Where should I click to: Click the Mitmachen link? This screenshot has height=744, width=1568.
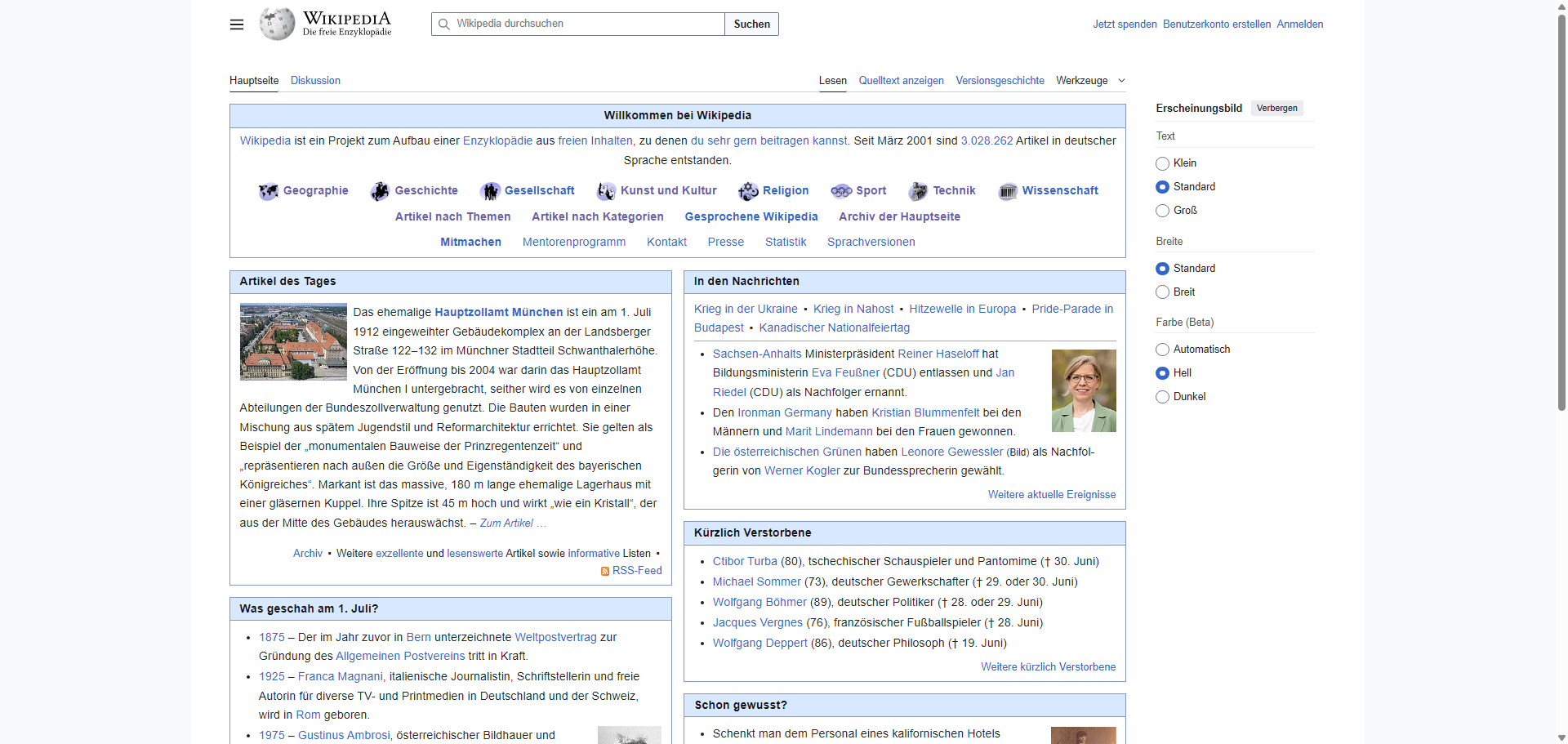pos(470,243)
